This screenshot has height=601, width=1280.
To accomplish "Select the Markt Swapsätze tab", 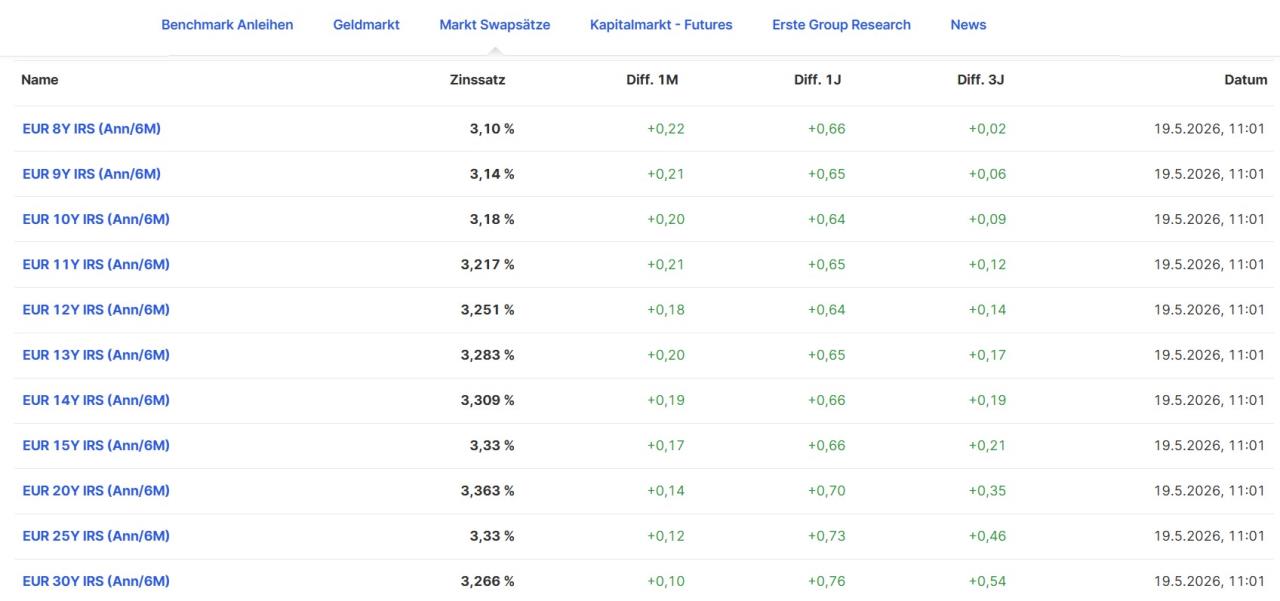I will click(x=494, y=25).
